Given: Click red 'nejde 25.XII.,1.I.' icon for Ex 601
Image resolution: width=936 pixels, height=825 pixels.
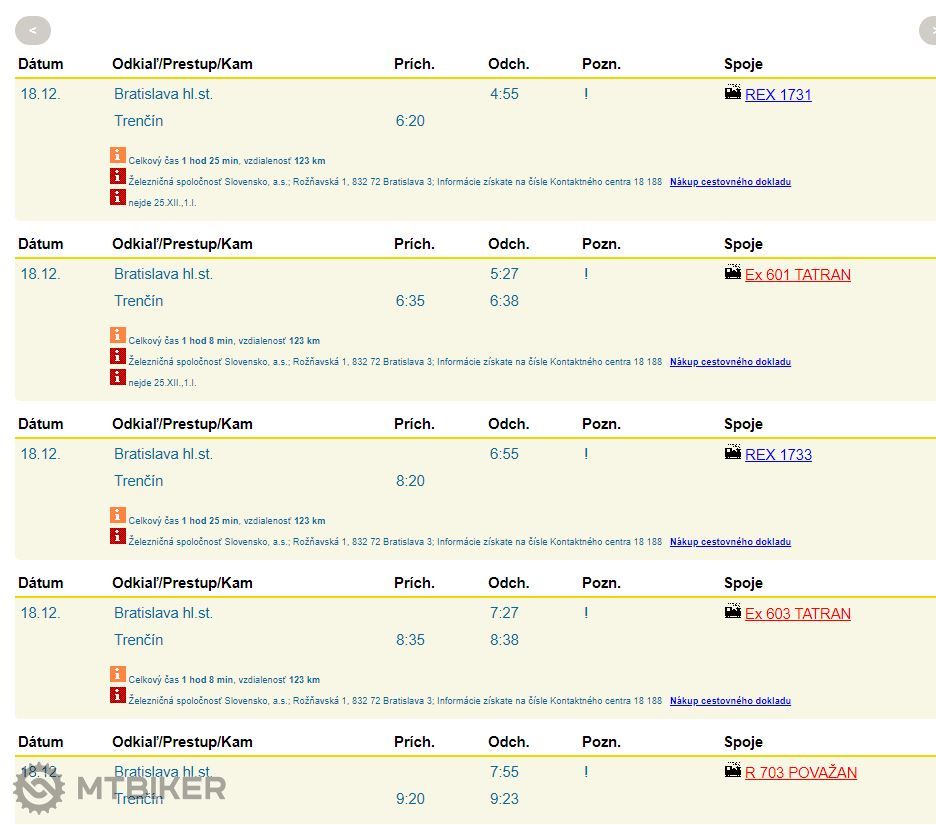Looking at the screenshot, I should point(118,378).
